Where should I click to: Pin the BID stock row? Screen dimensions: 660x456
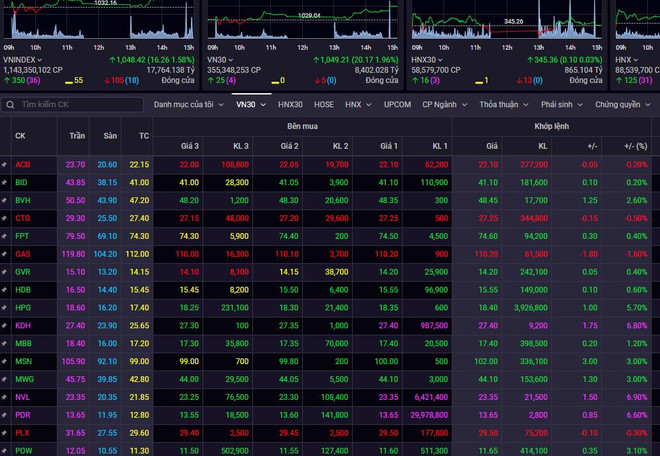(x=4, y=182)
